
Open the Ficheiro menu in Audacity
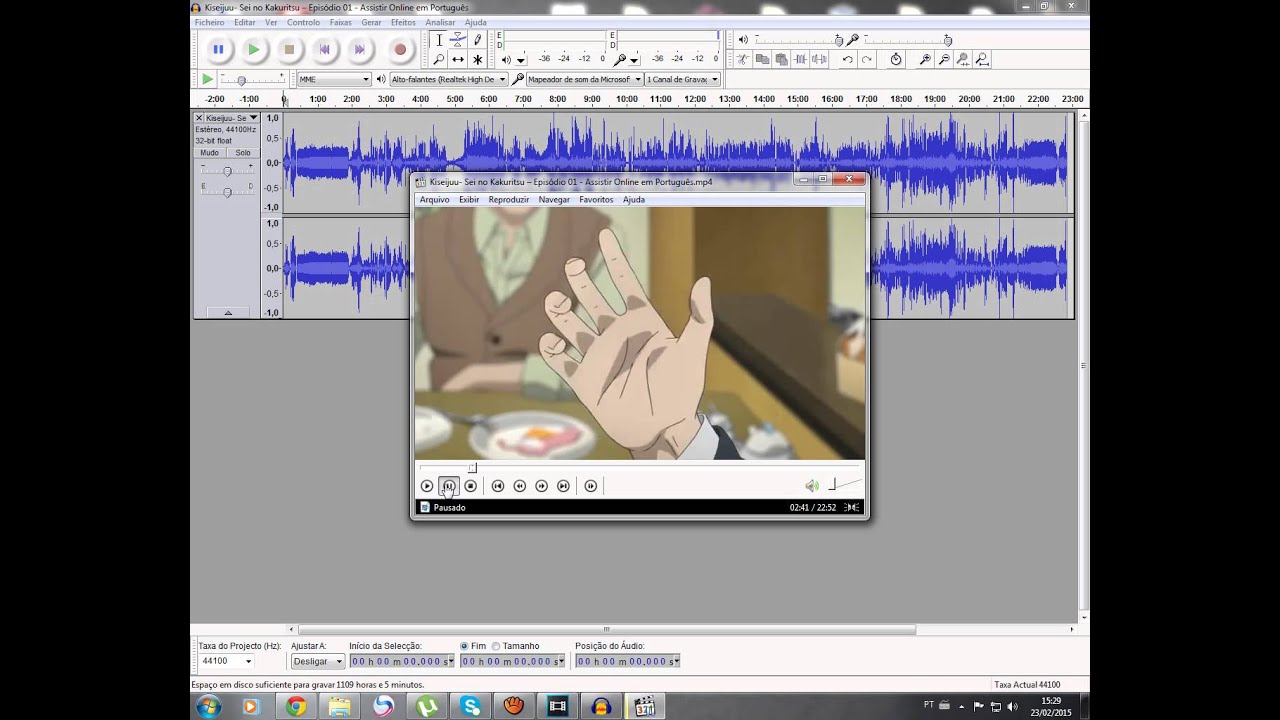(x=209, y=22)
